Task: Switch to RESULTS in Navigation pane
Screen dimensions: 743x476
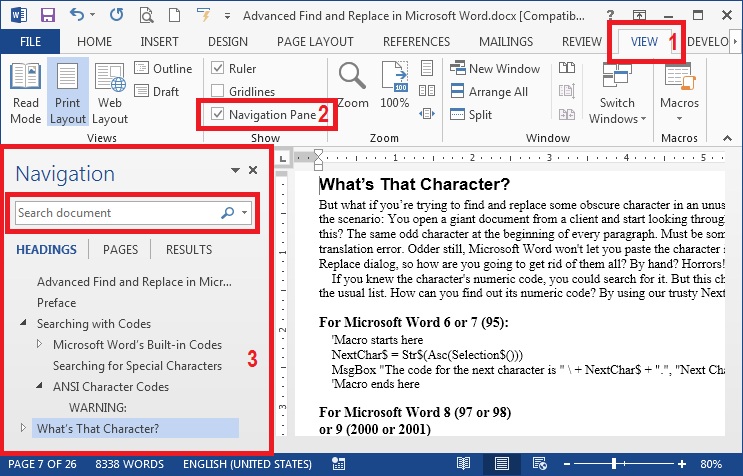Action: point(189,250)
